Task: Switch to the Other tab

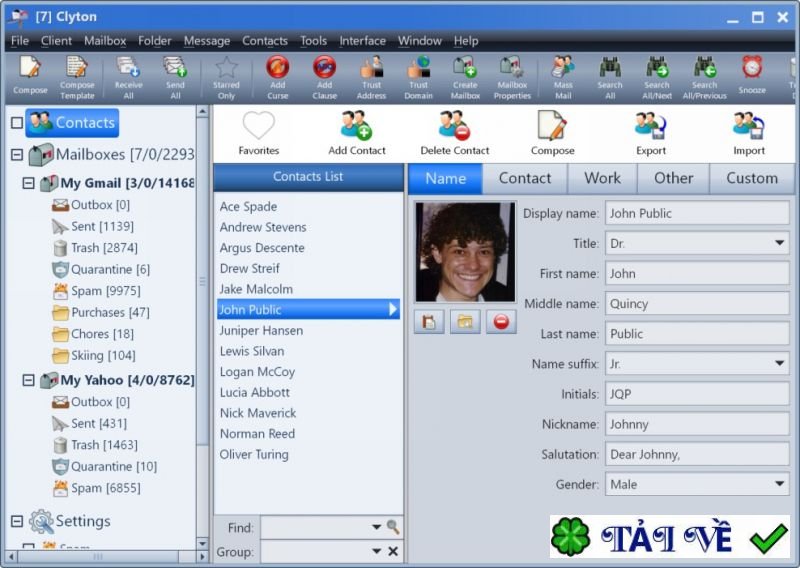Action: click(x=673, y=179)
